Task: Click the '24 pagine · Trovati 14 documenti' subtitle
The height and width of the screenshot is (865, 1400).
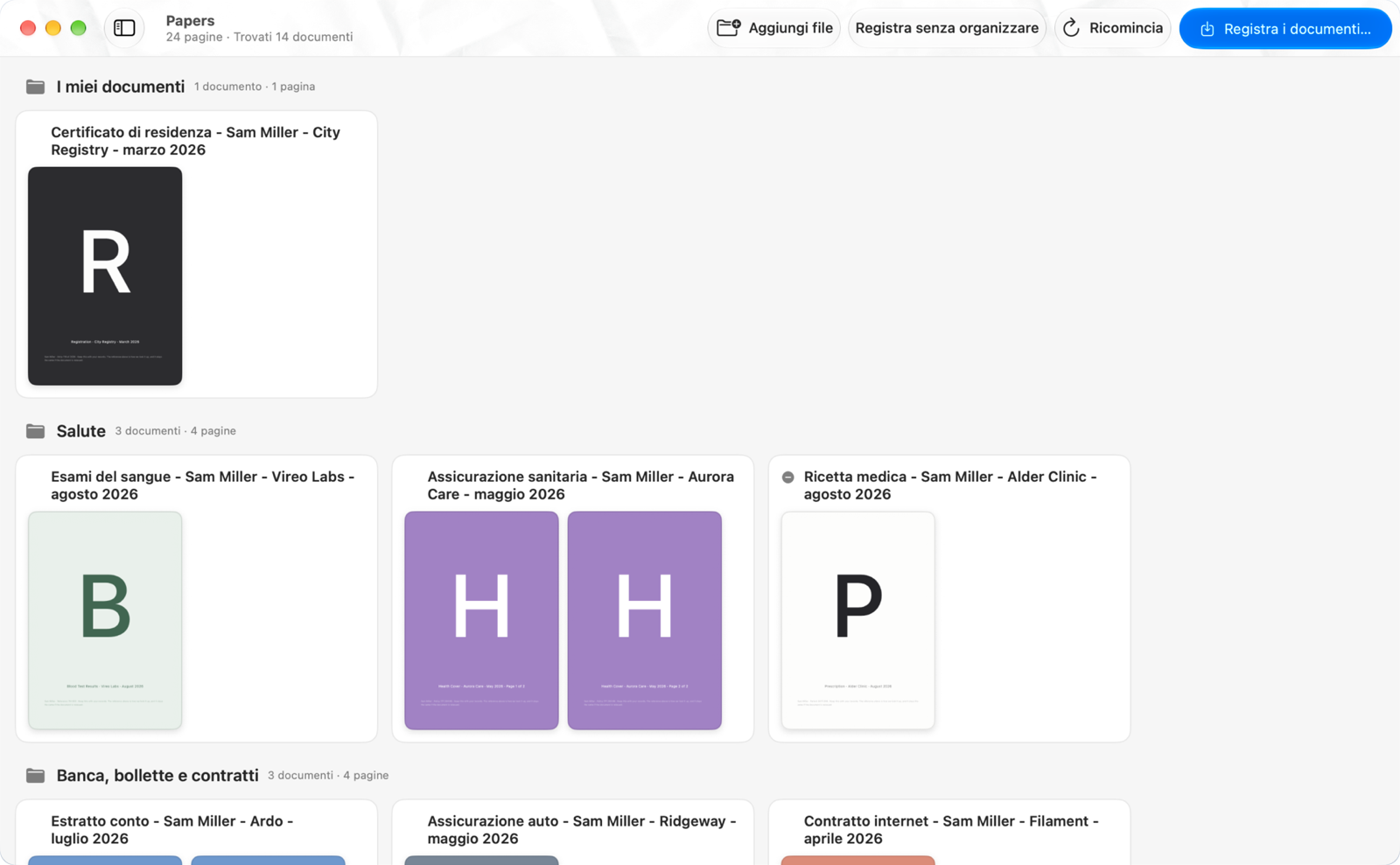Action: [x=259, y=37]
